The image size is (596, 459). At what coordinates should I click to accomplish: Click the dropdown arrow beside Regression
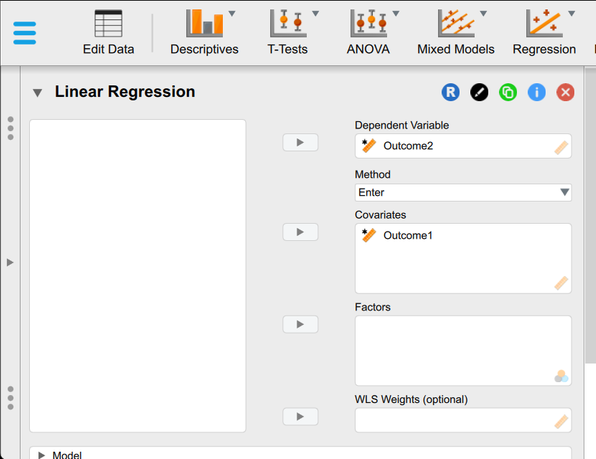point(571,14)
